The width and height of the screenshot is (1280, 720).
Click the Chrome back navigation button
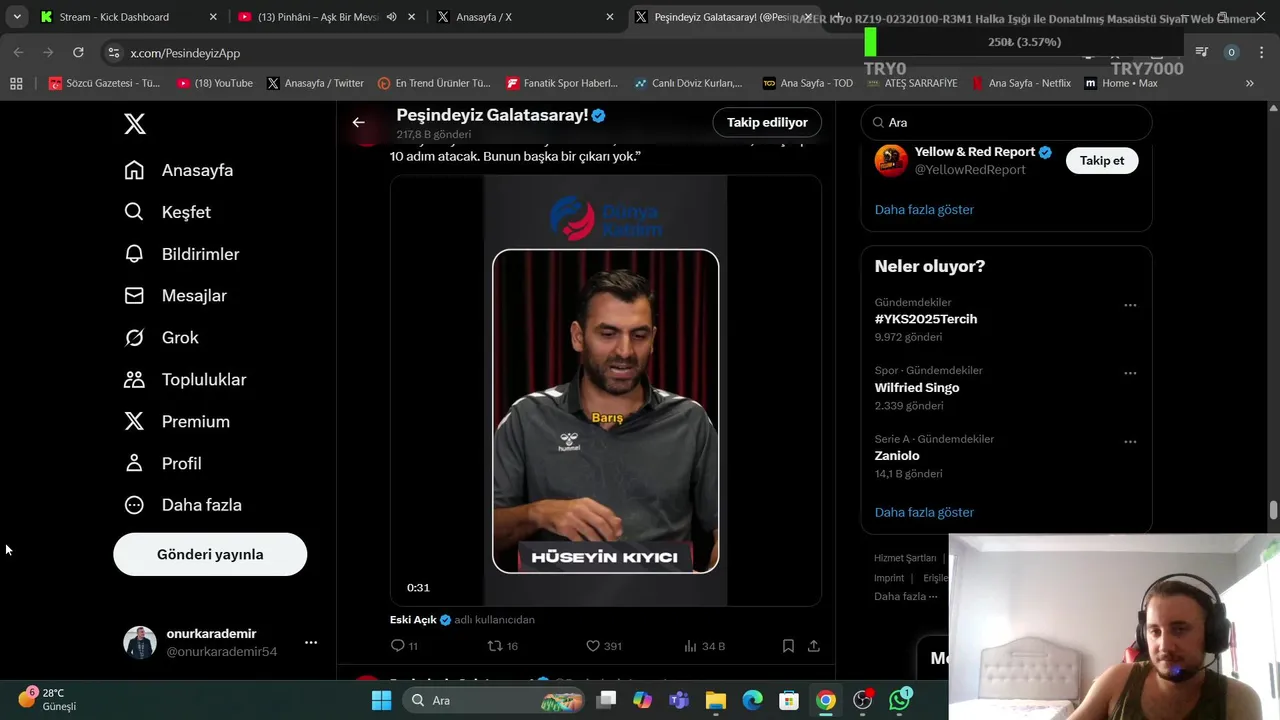18,52
